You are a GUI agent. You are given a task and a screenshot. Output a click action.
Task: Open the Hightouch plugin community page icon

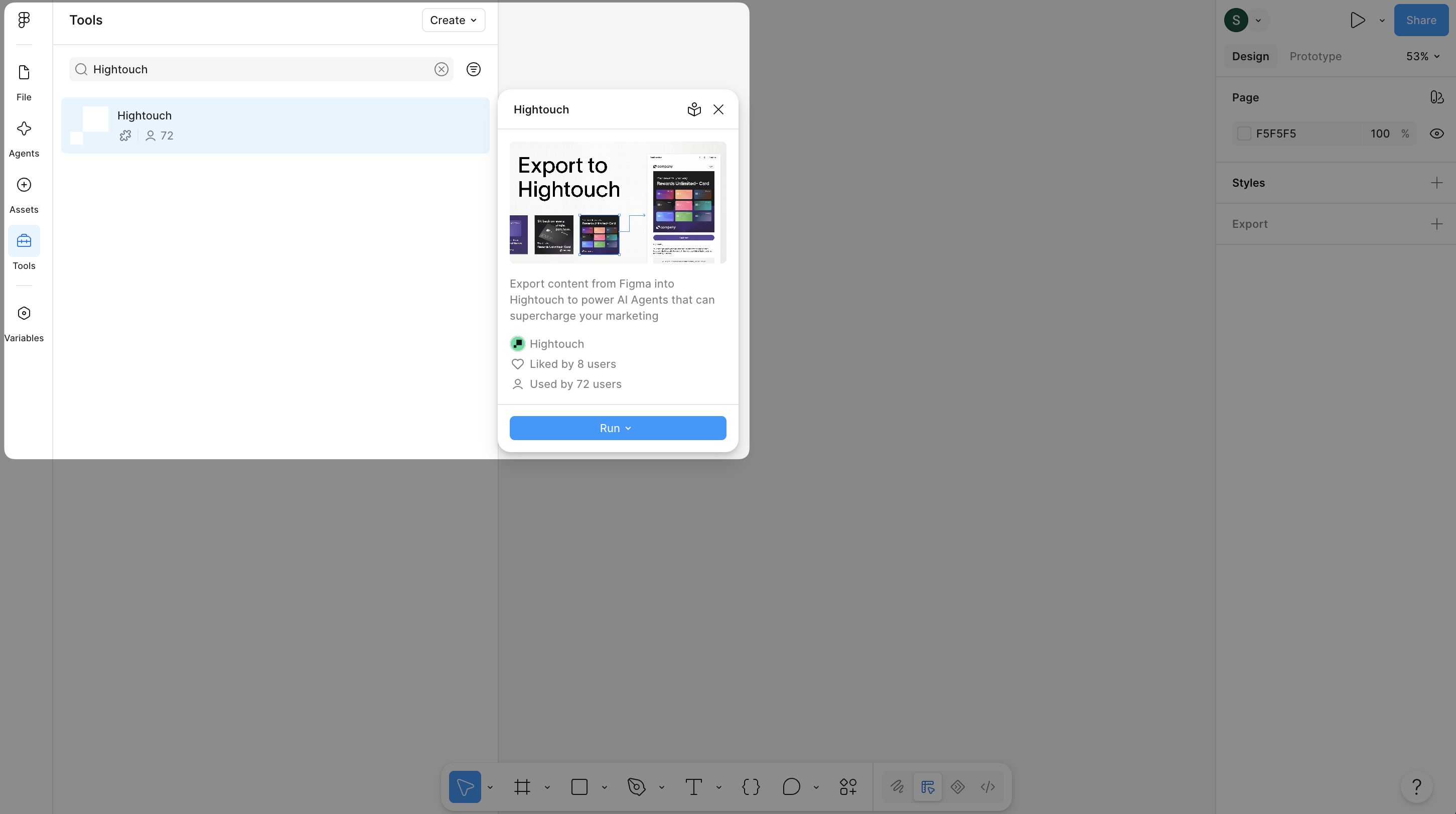[694, 110]
